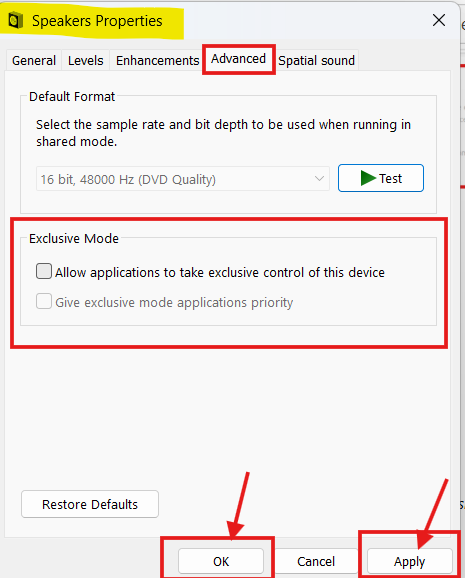Click the Restore Defaults button
The image size is (465, 578).
coord(90,504)
